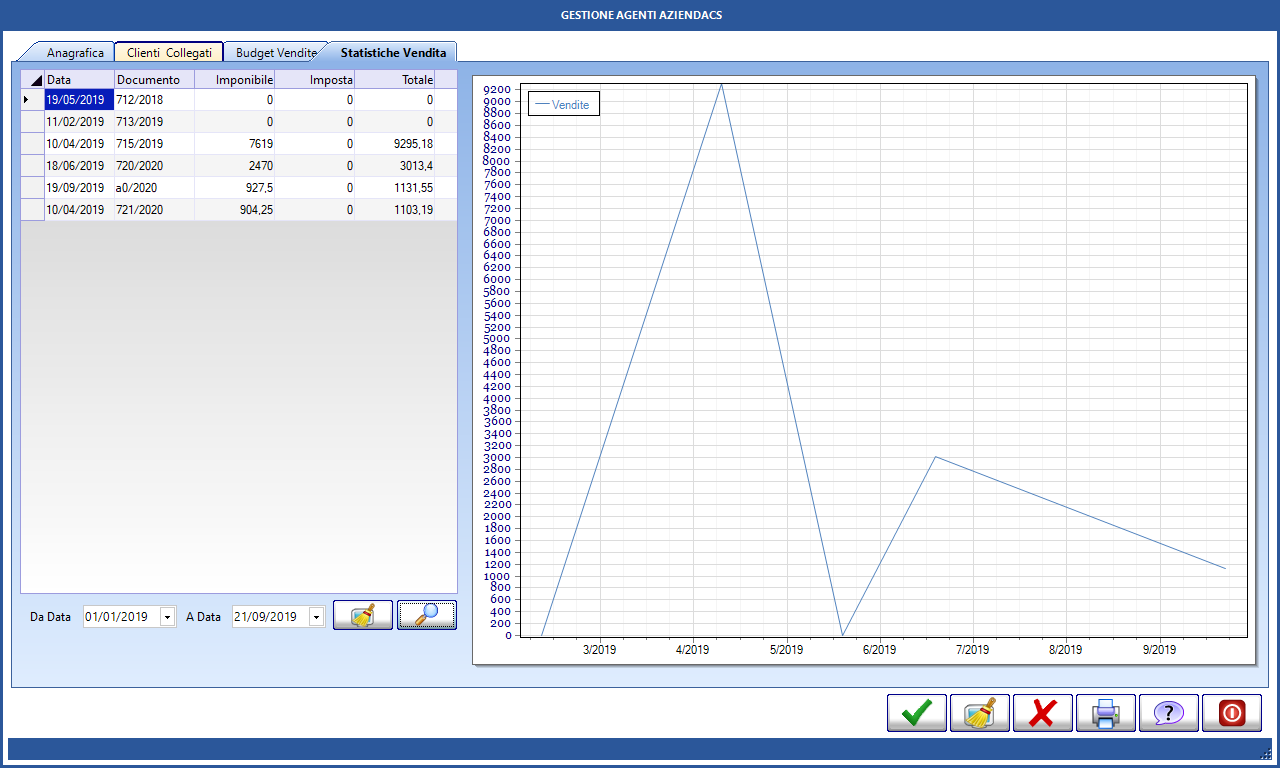The width and height of the screenshot is (1280, 768).
Task: Click the Imponibile value 2470
Action: (x=234, y=166)
